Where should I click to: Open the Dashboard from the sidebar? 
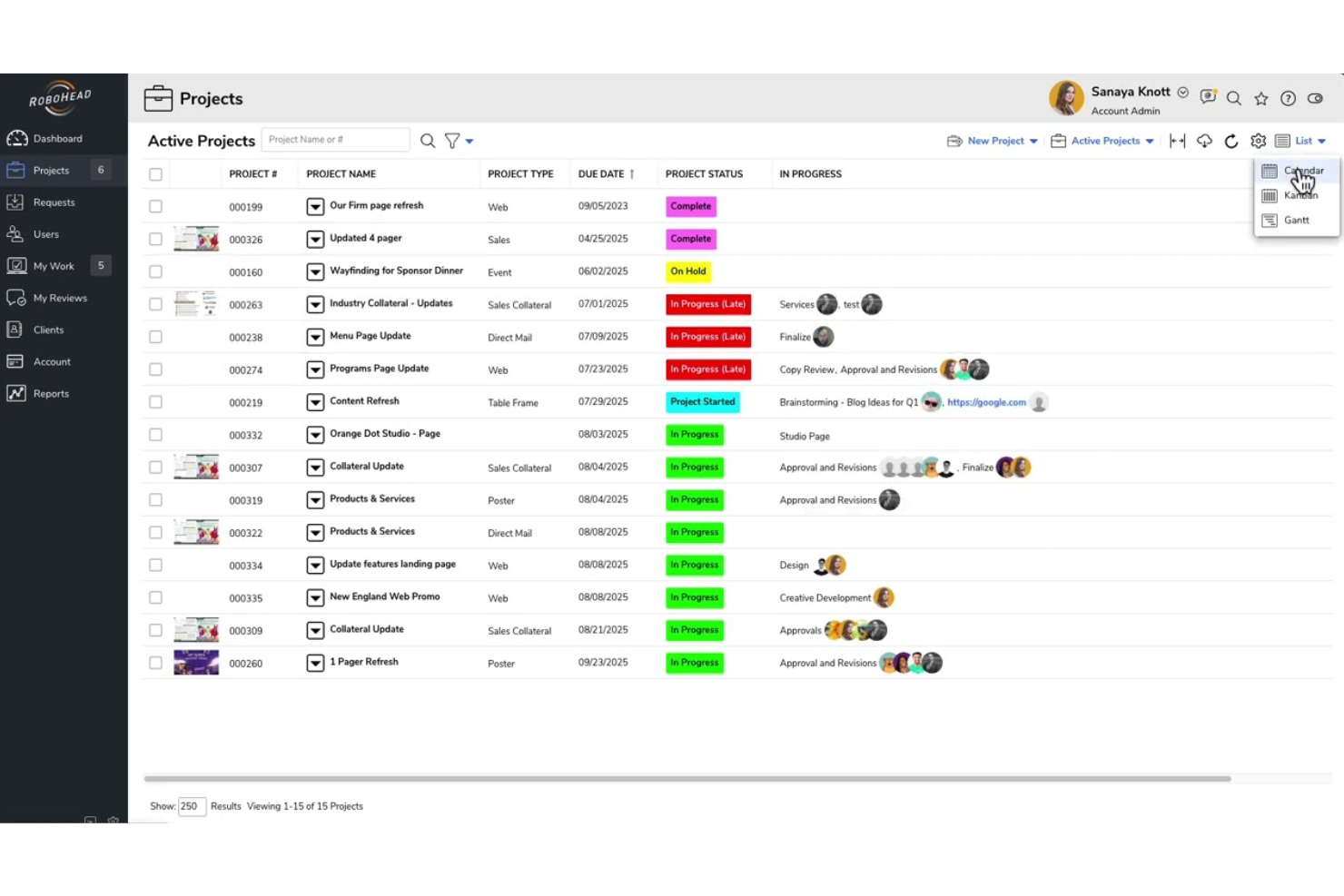(57, 138)
